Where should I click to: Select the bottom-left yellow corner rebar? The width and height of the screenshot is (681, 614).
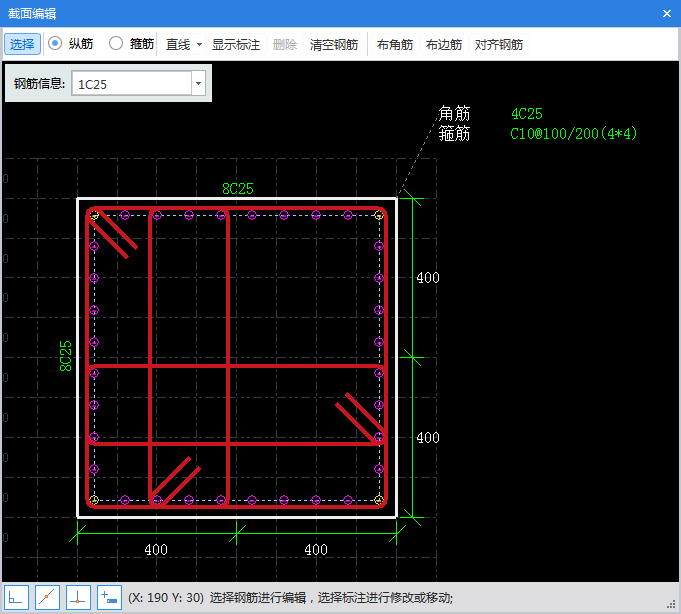(x=94, y=500)
